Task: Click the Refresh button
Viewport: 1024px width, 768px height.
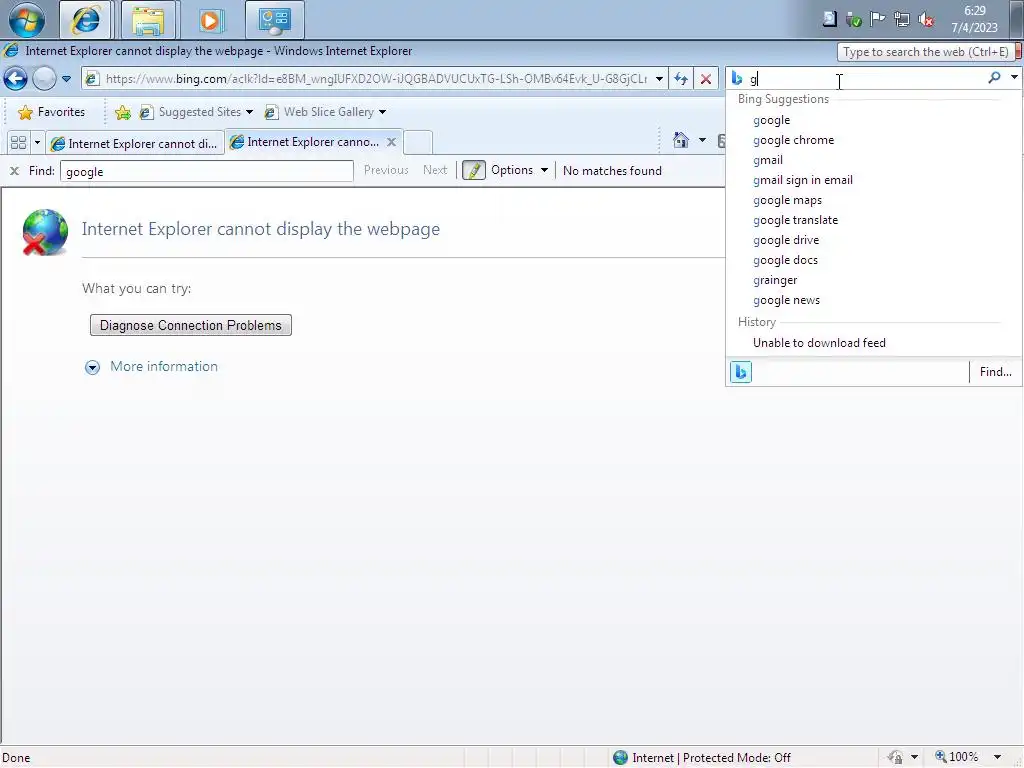Action: point(681,79)
